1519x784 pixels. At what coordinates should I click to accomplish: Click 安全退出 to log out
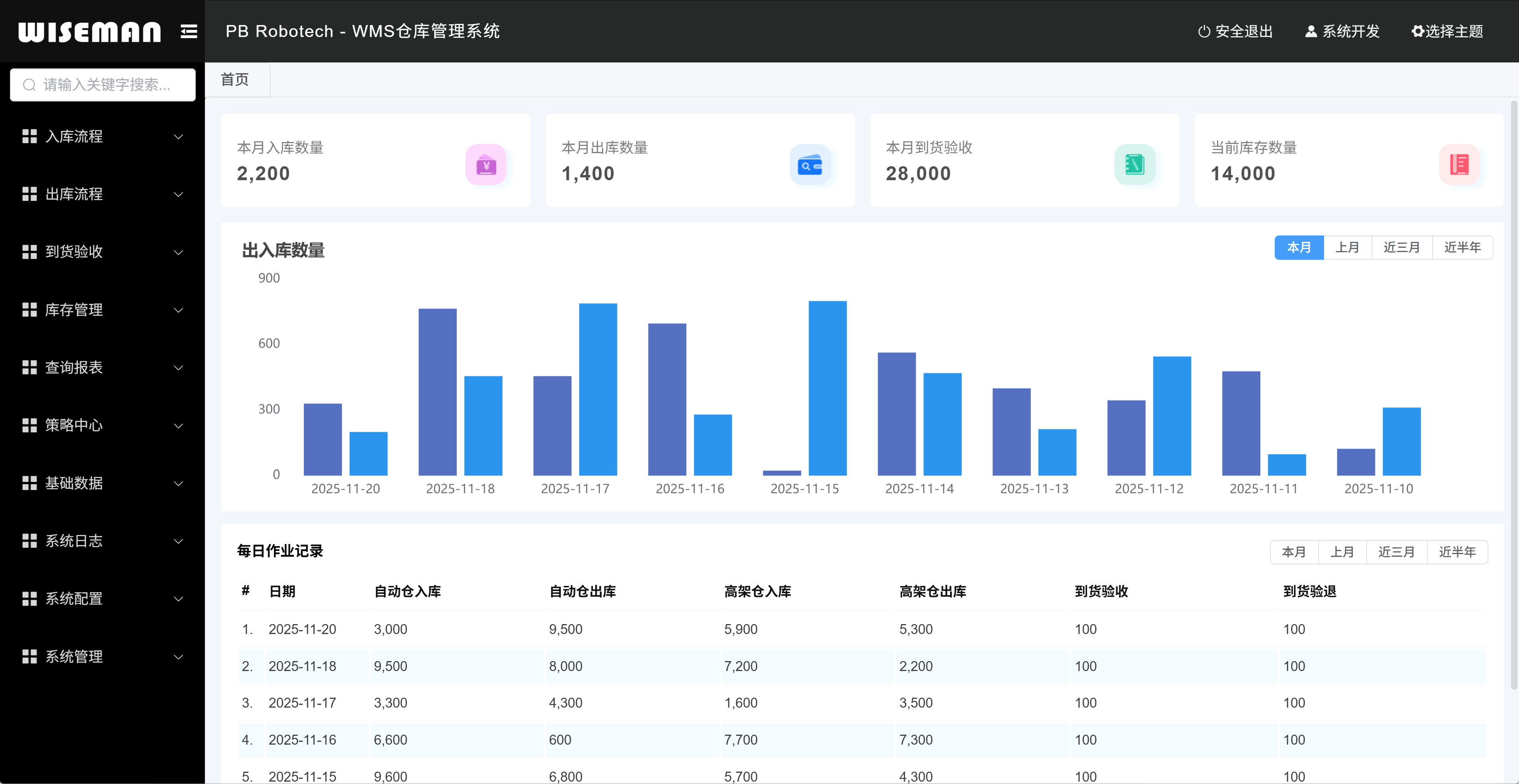click(x=1235, y=31)
